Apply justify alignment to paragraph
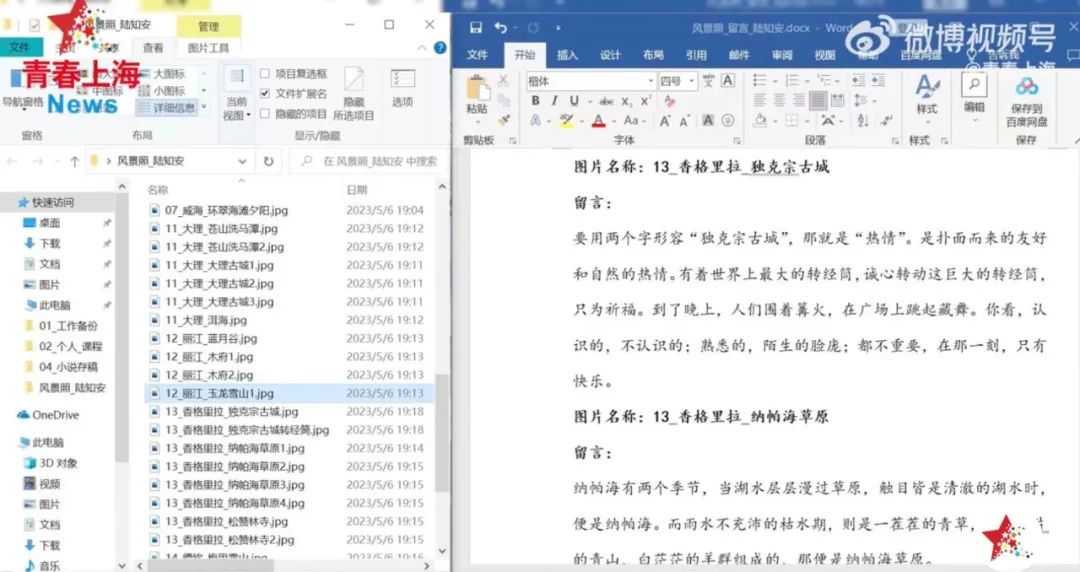 [x=818, y=101]
